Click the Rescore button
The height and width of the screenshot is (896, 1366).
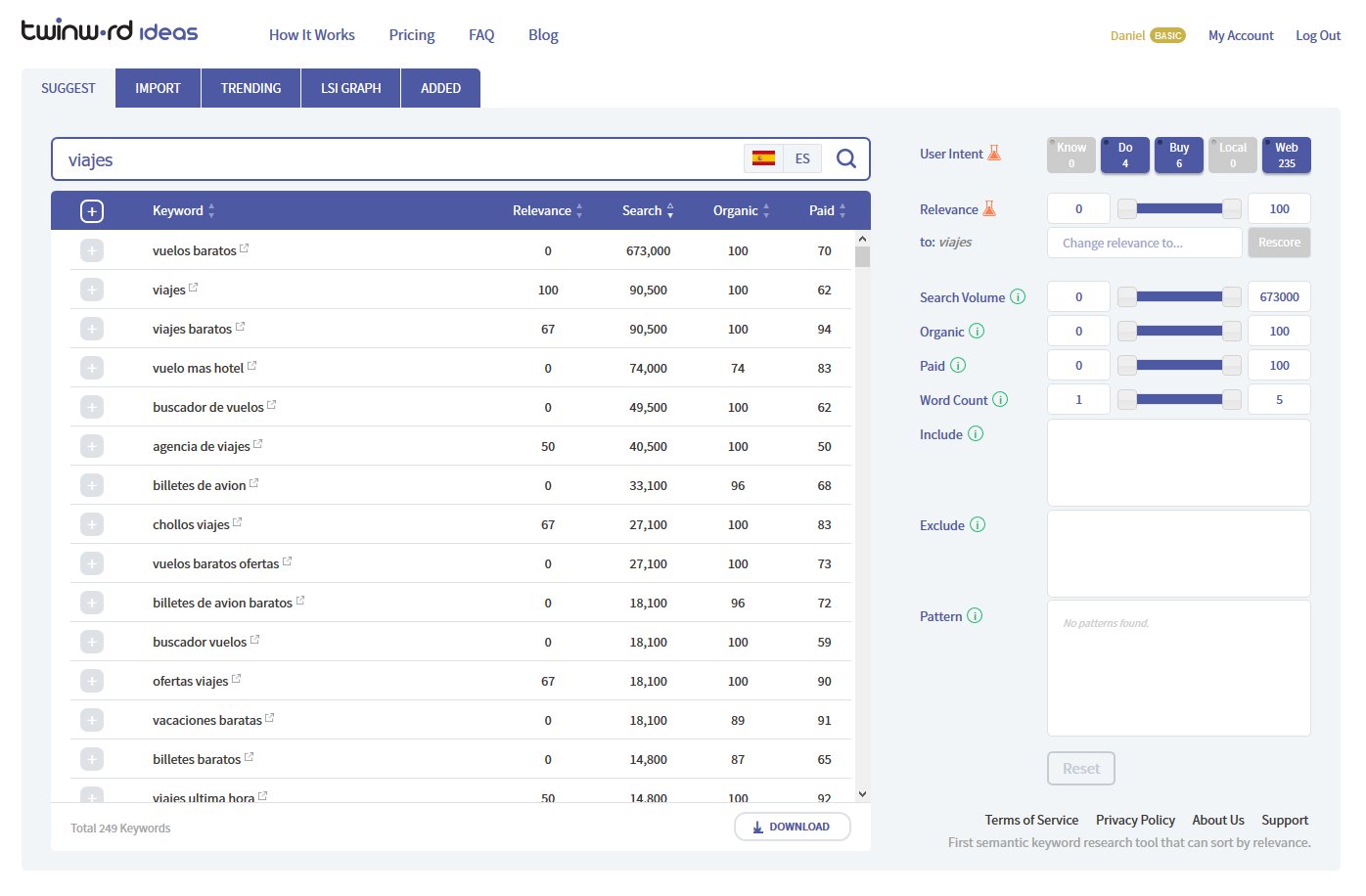pos(1279,243)
